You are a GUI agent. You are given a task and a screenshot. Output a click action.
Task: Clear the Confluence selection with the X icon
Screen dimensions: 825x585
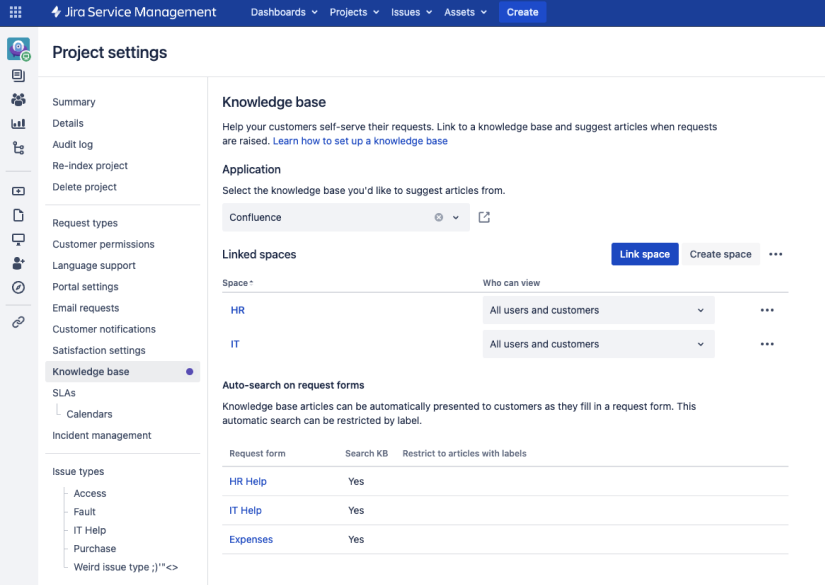click(x=439, y=217)
